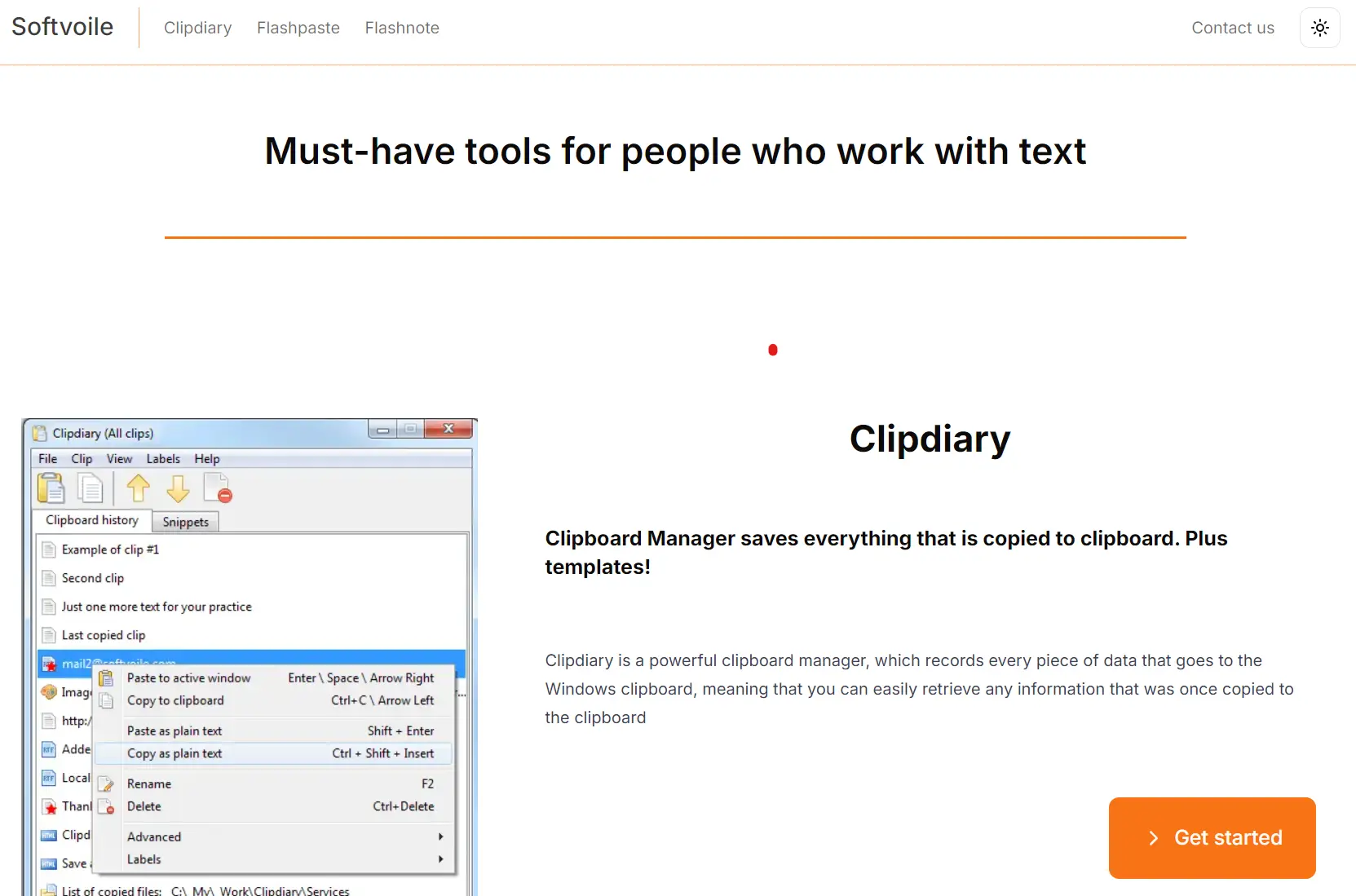Click the Clipdiary title bar app icon

[x=39, y=433]
